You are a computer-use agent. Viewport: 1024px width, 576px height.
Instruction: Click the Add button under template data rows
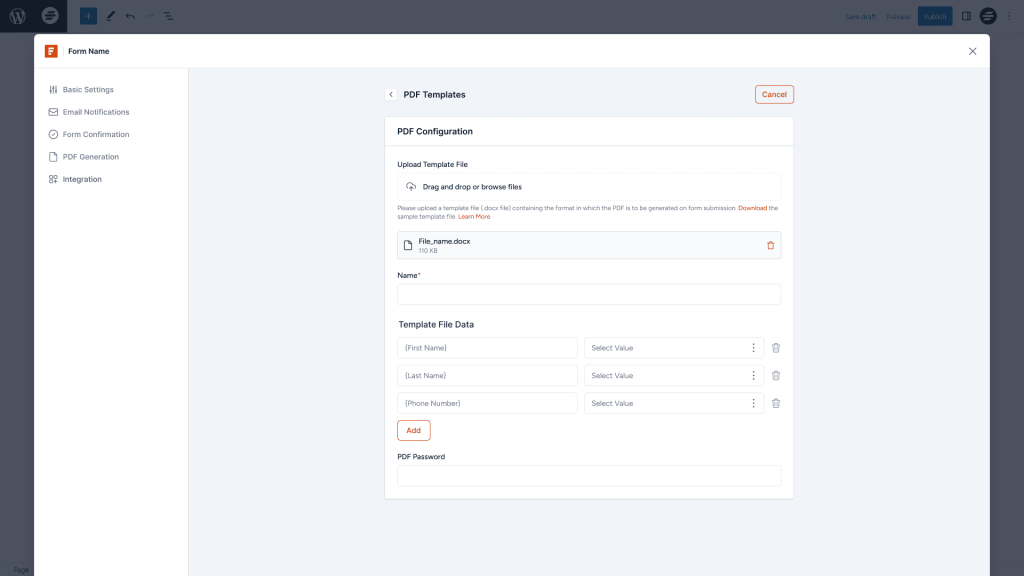coord(413,430)
